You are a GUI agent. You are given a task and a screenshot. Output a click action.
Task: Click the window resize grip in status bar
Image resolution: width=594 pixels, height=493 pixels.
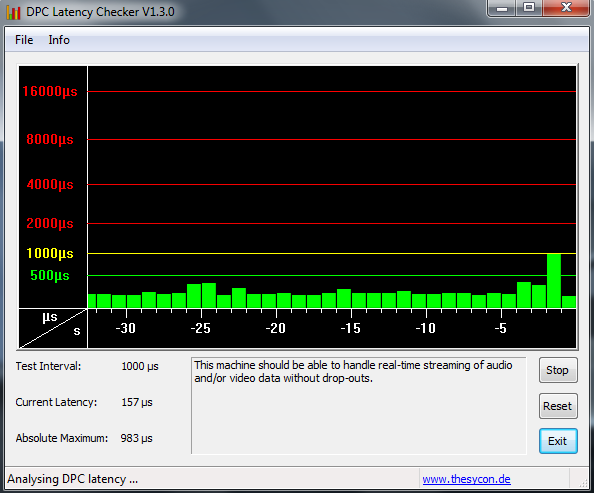coord(583,482)
